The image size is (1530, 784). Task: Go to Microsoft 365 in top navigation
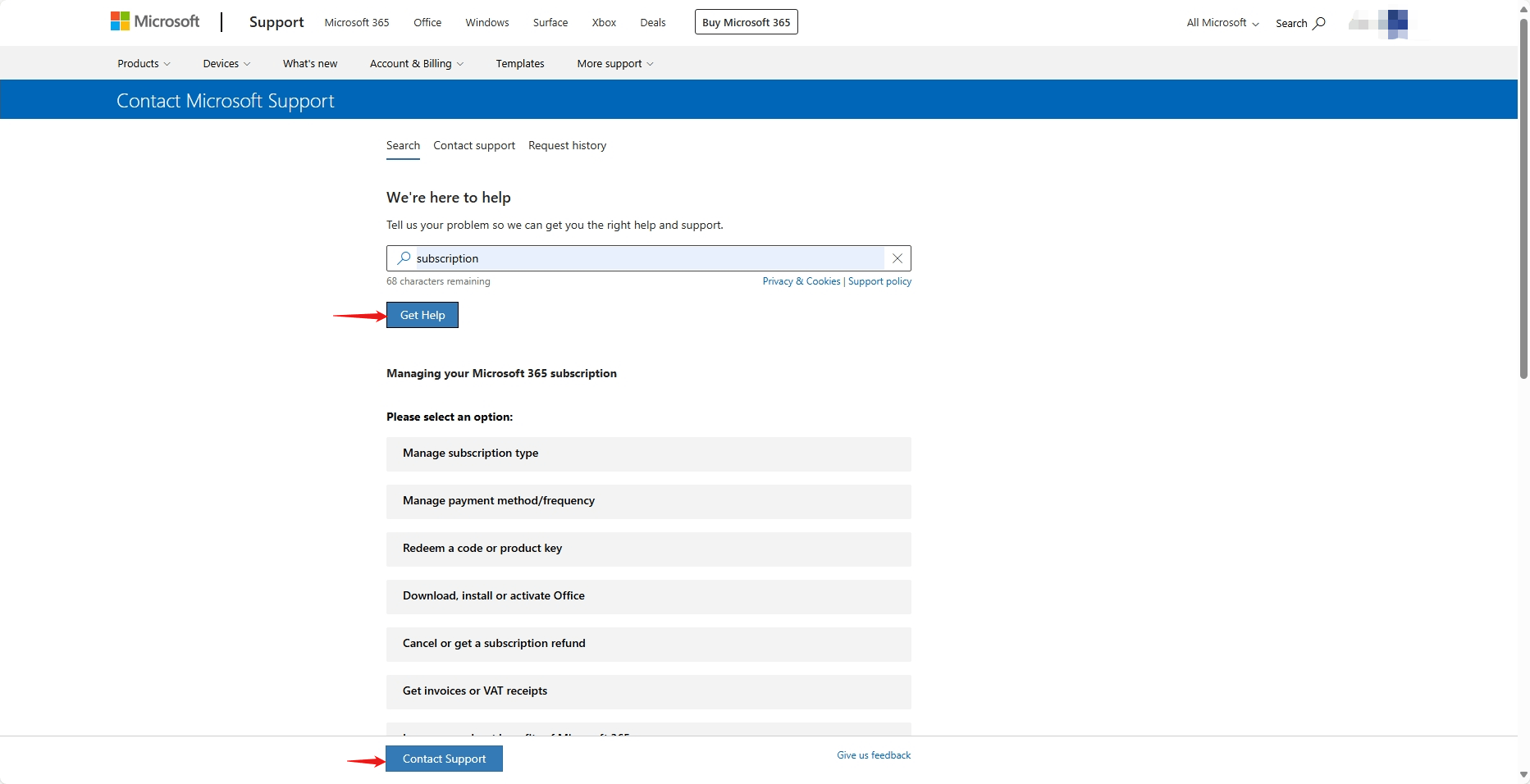pos(357,23)
